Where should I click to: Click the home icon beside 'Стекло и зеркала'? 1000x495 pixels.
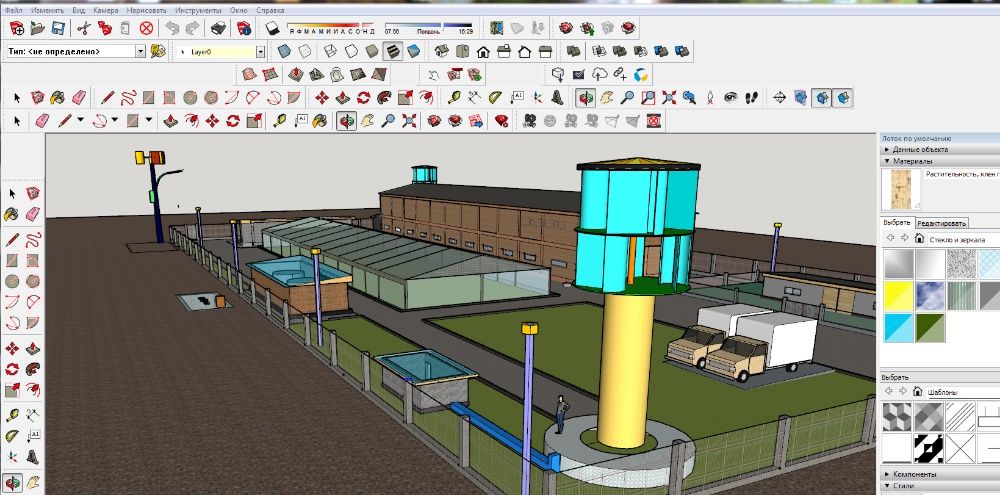919,239
